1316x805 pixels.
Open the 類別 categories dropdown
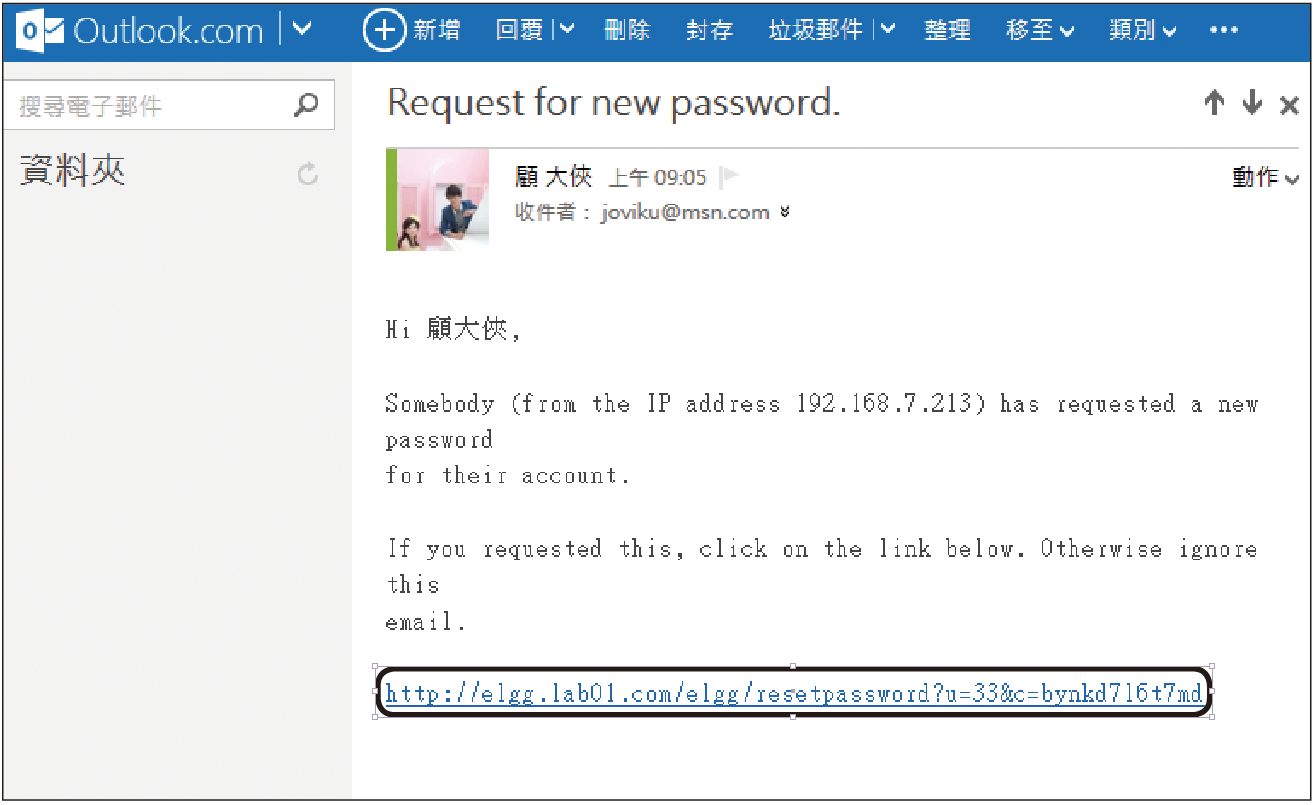tap(1143, 30)
